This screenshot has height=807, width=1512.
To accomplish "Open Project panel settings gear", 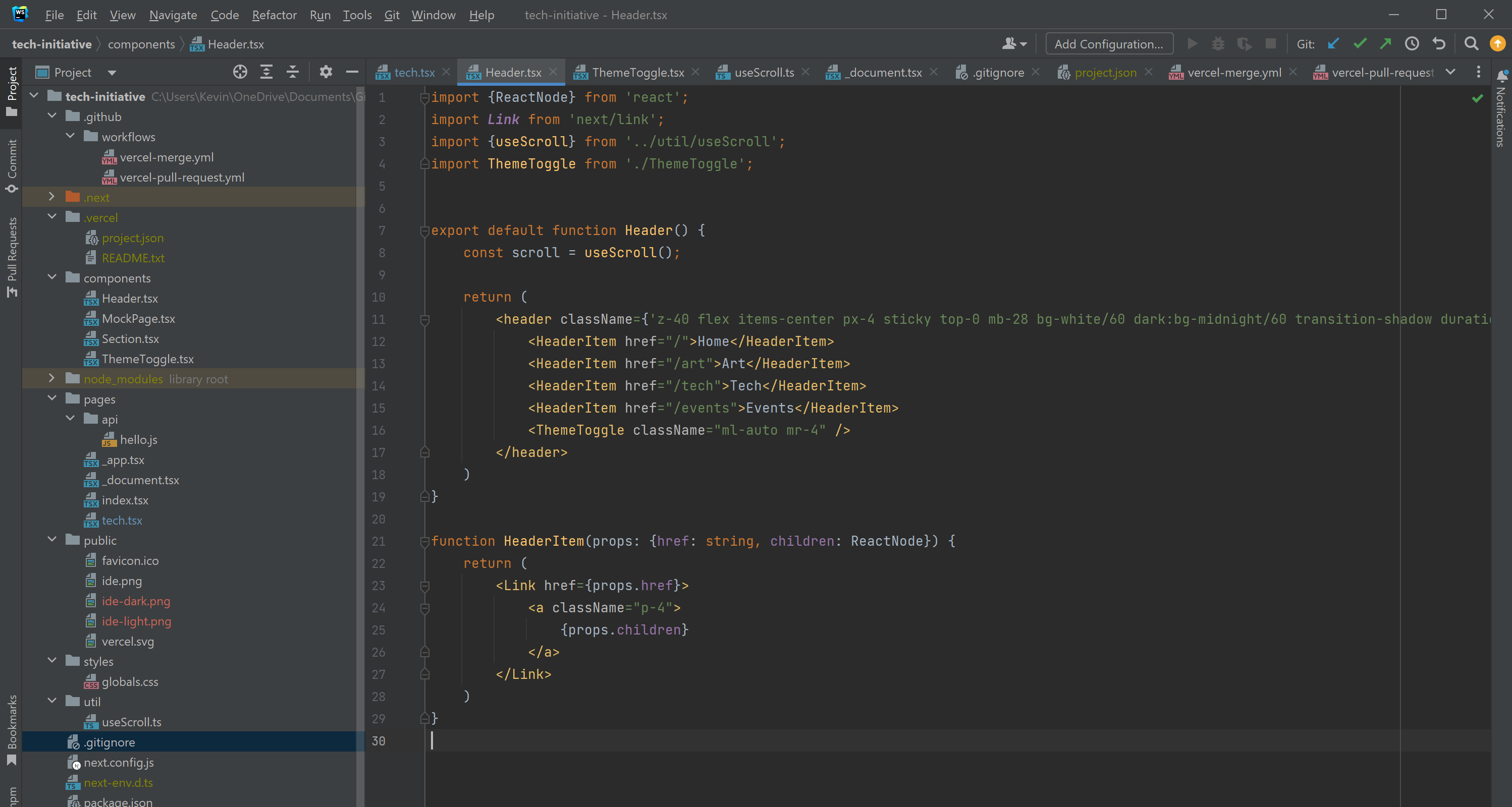I will tap(326, 72).
